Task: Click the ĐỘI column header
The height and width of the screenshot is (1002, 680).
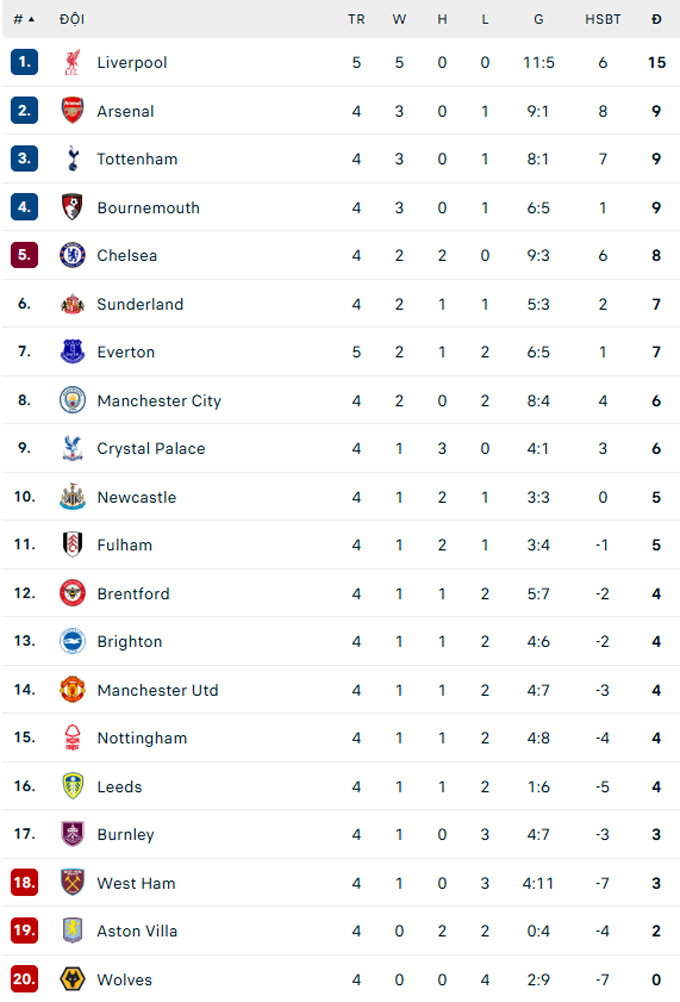Action: pos(72,19)
